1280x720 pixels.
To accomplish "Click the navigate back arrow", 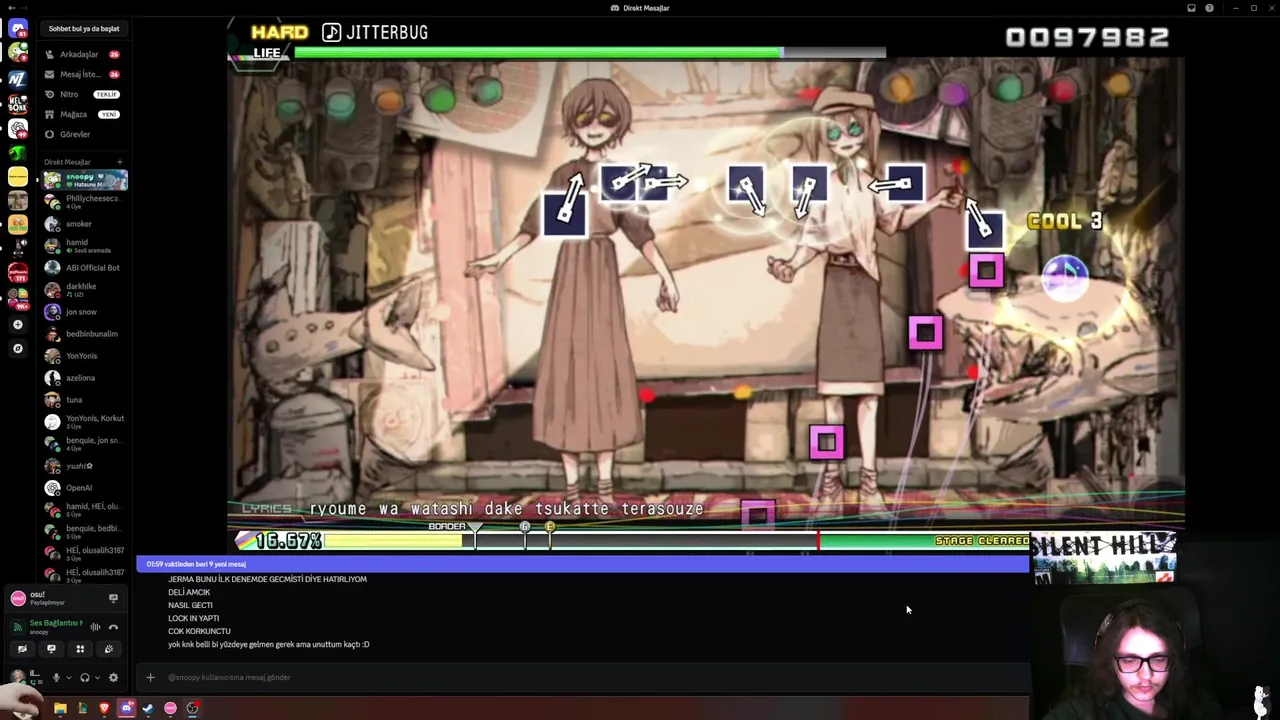I will click(11, 8).
